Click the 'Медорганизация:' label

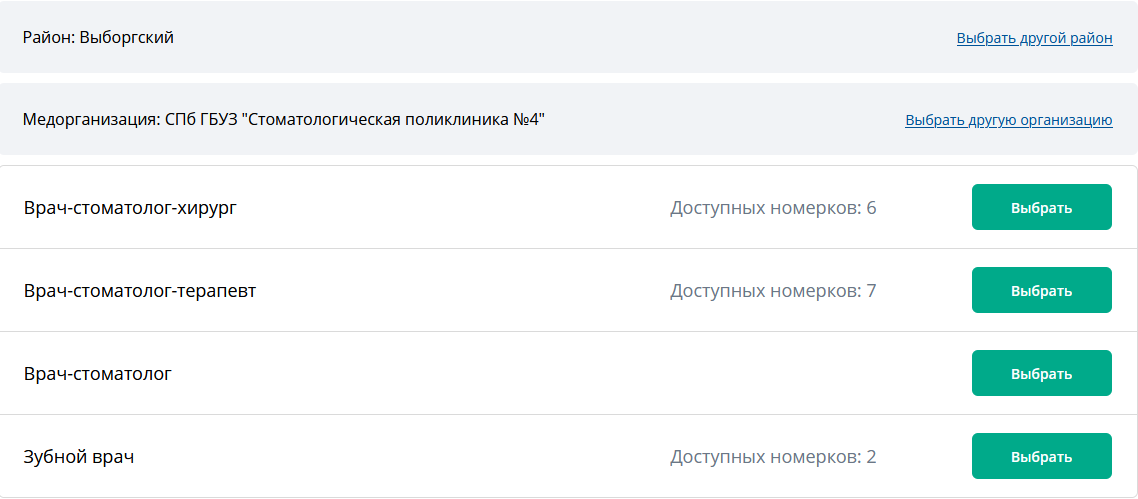coord(91,120)
